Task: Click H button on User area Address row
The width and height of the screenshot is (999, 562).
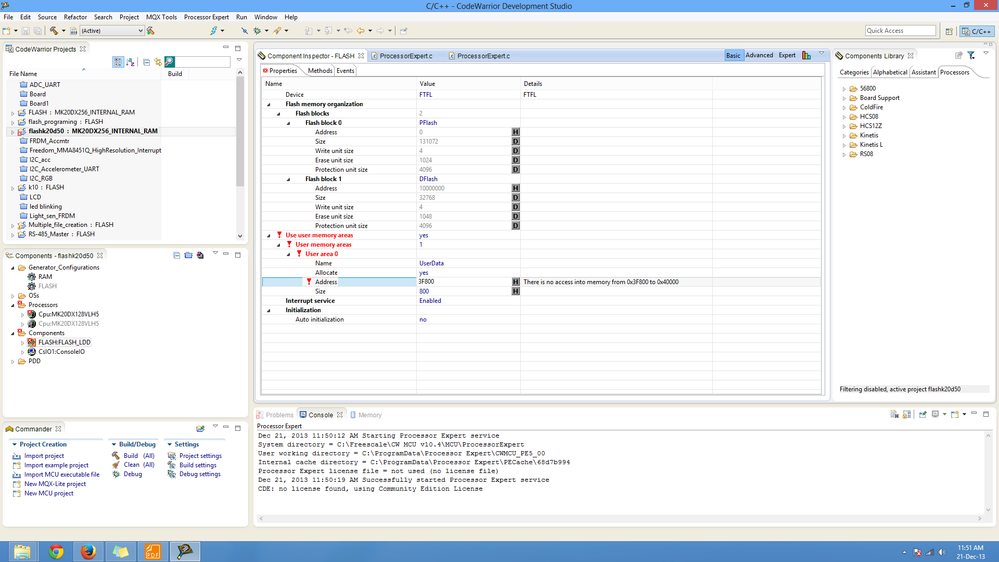Action: click(515, 282)
